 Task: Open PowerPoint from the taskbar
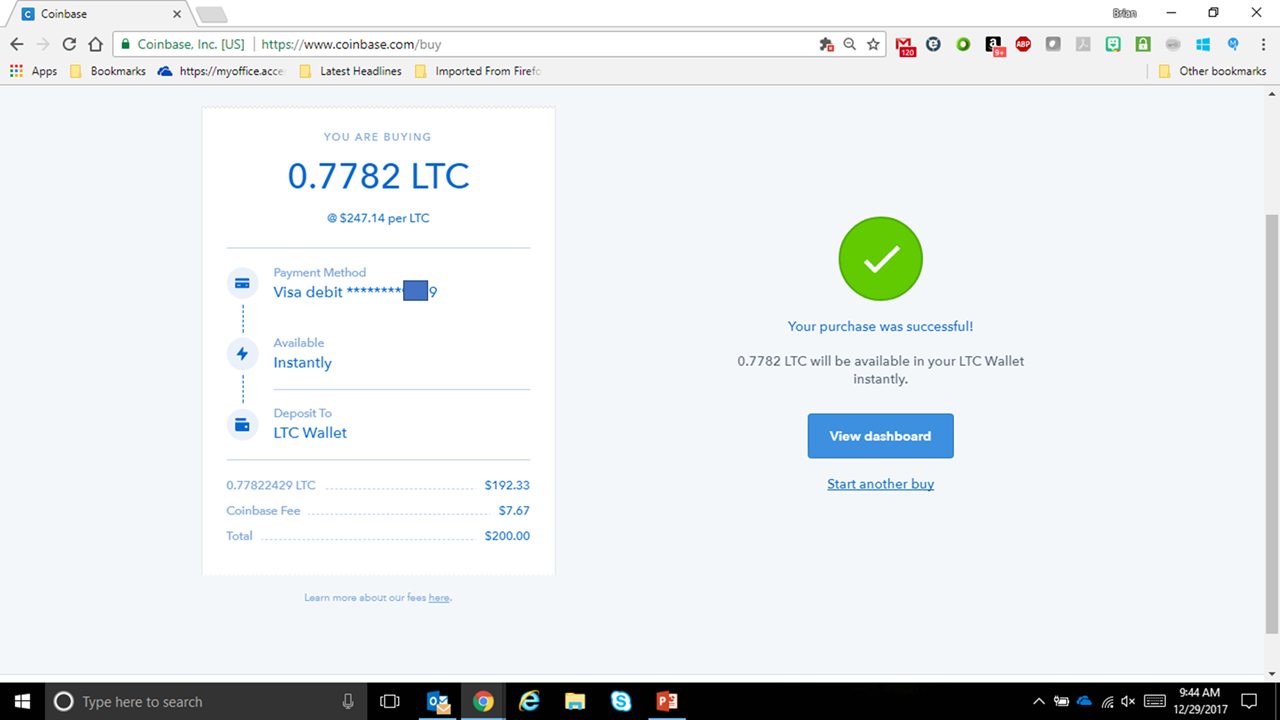tap(667, 701)
